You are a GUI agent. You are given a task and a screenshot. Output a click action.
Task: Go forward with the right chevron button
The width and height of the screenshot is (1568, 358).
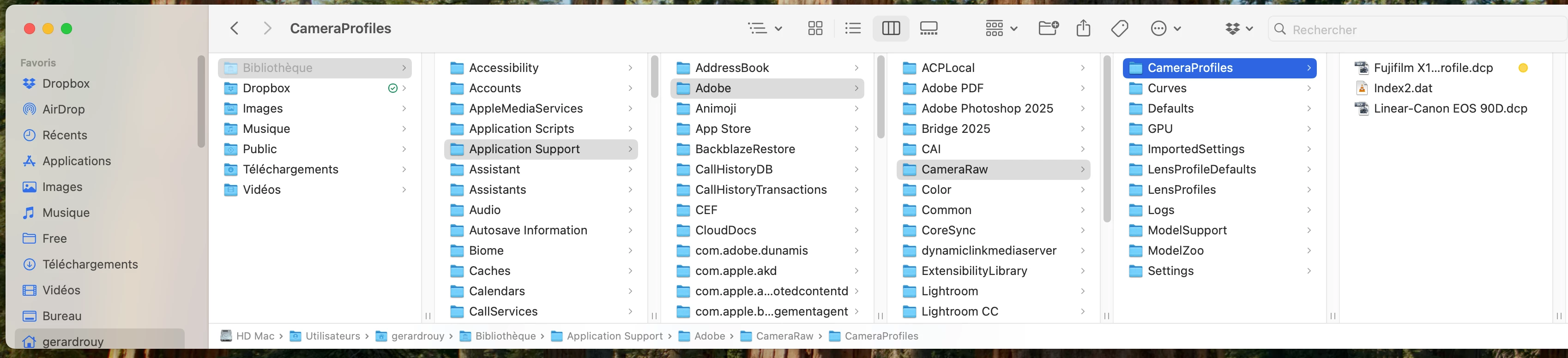pyautogui.click(x=266, y=29)
